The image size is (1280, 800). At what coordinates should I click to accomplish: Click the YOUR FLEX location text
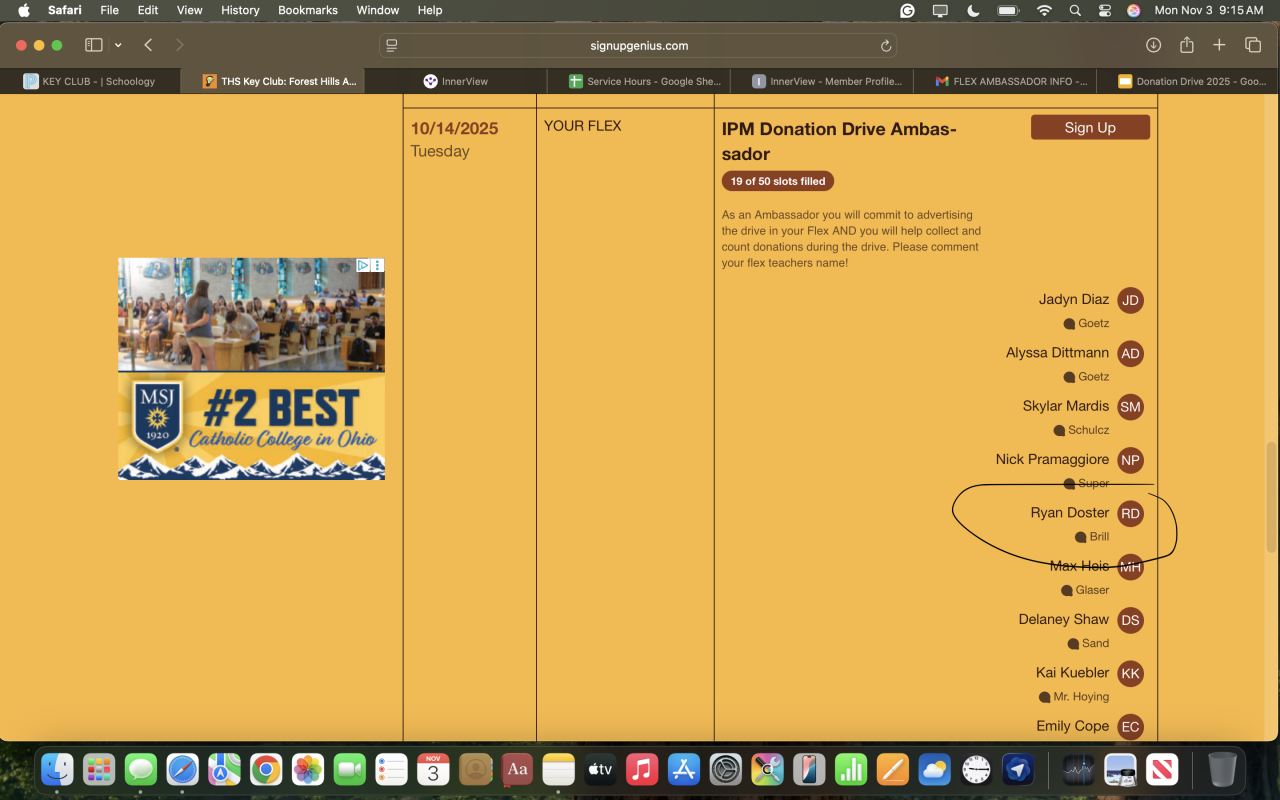[583, 126]
